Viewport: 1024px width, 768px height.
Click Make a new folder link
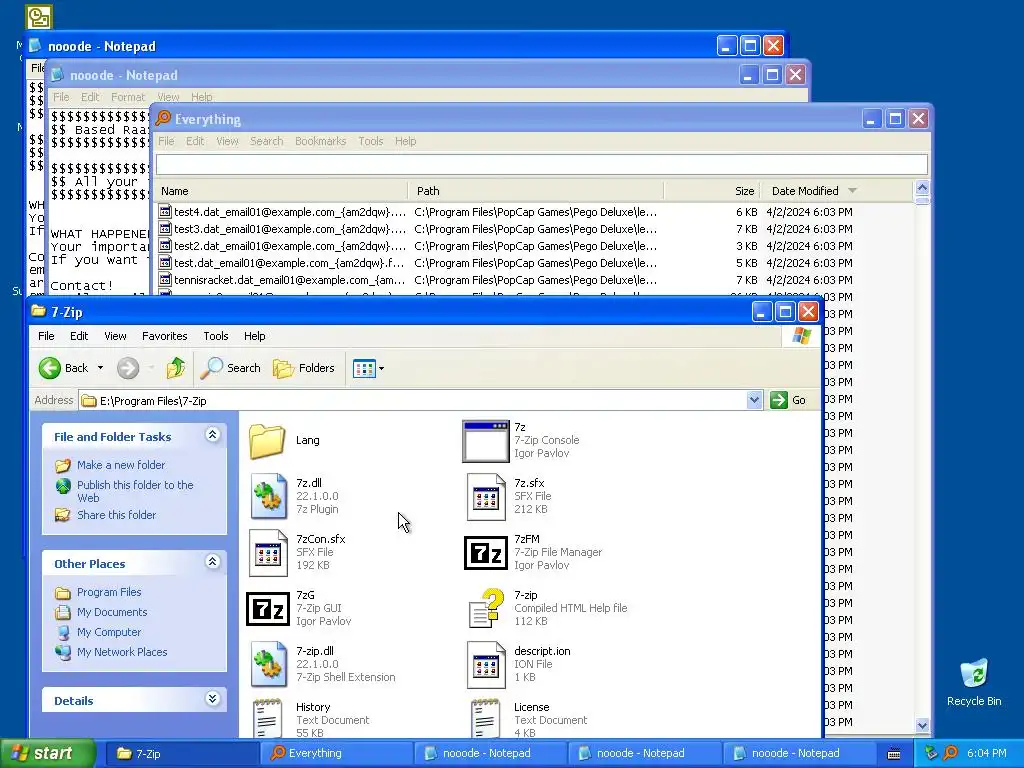click(121, 465)
